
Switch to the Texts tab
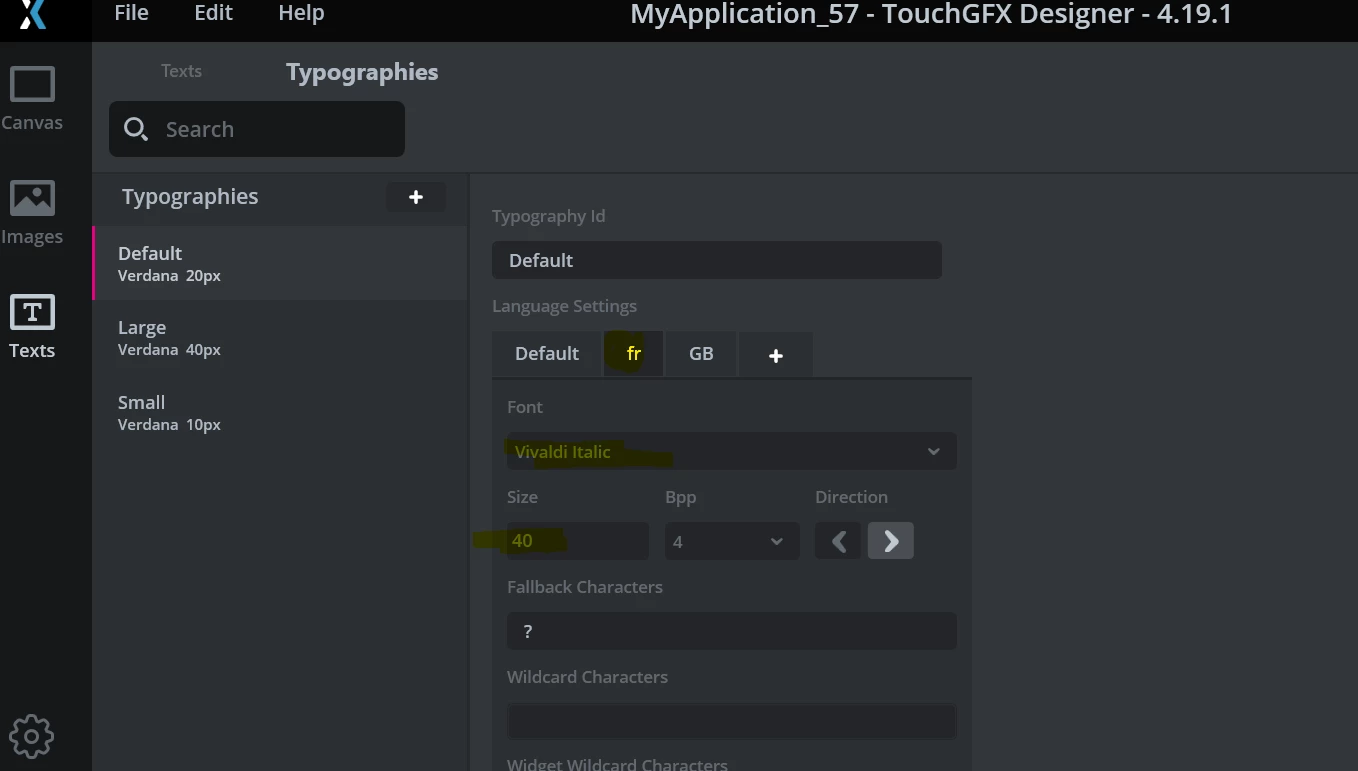pyautogui.click(x=181, y=71)
